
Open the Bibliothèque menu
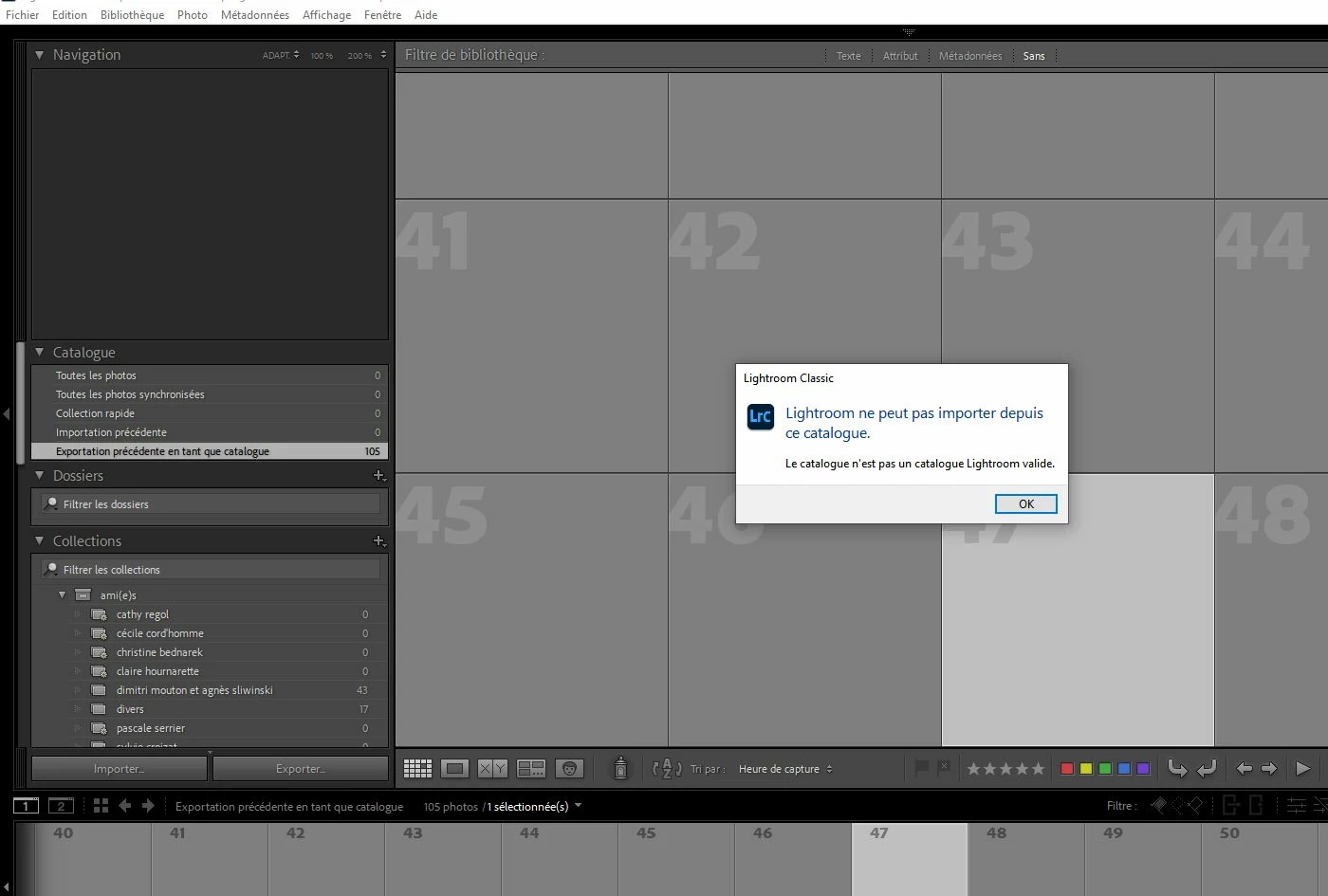point(132,15)
